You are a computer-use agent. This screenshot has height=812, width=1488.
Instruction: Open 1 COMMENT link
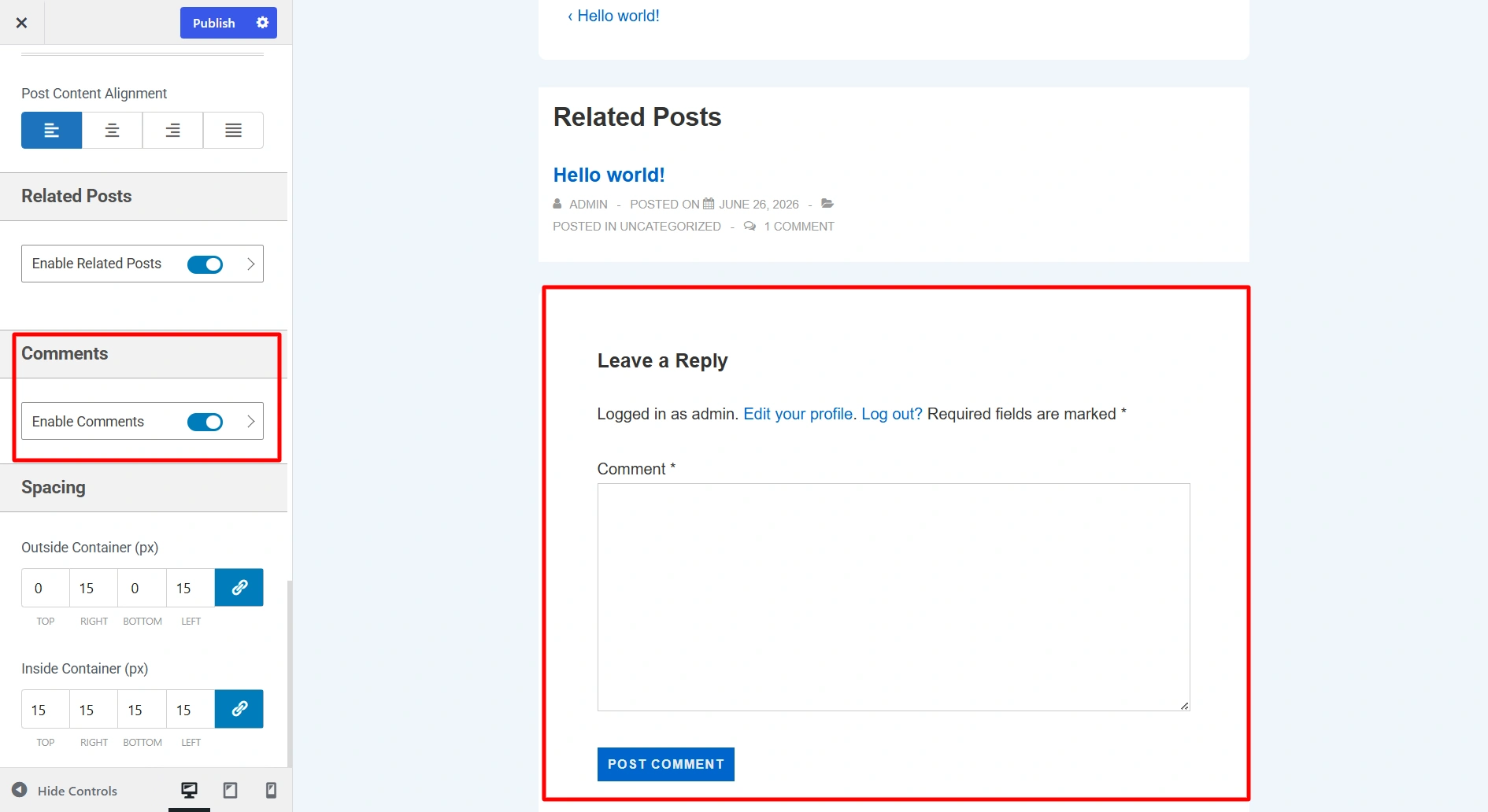[x=798, y=227]
